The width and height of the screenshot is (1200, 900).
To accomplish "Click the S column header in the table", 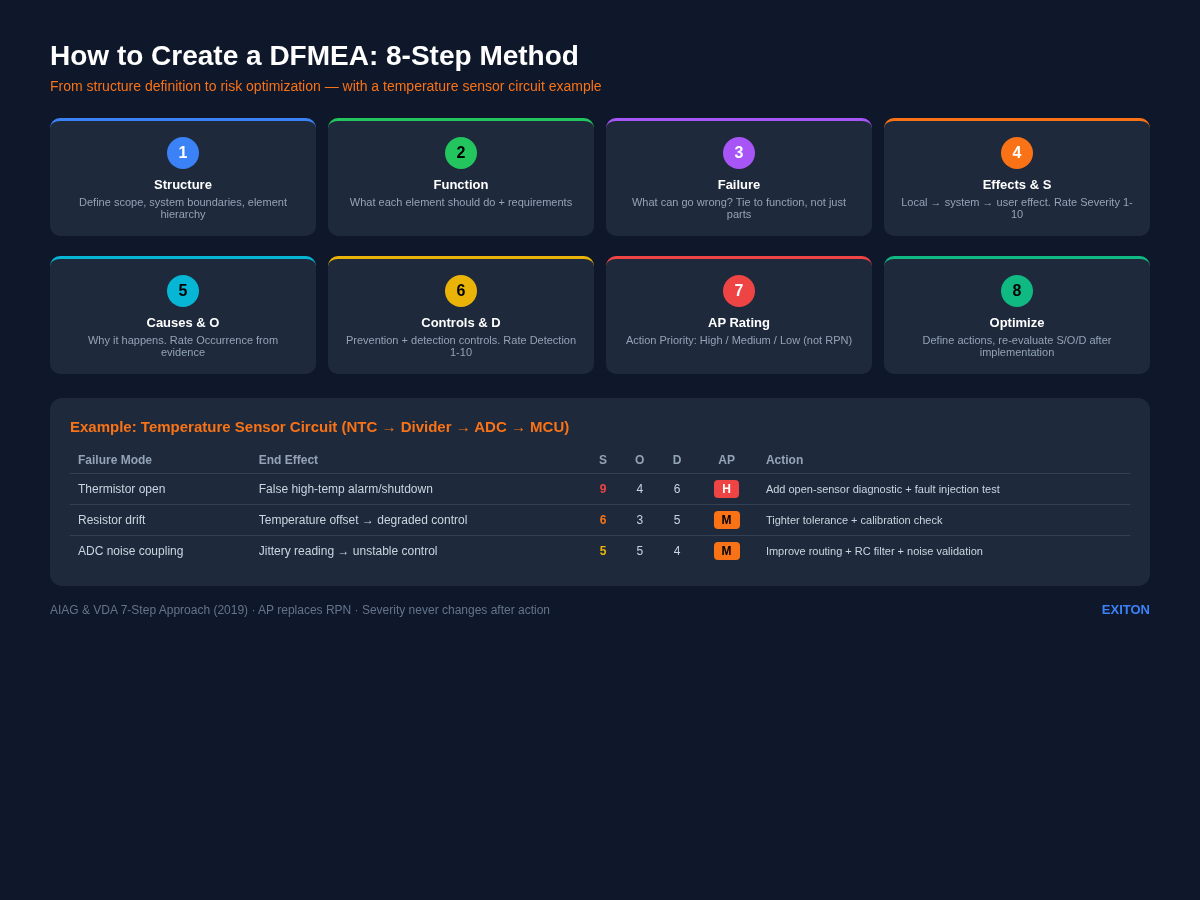I will coord(602,459).
